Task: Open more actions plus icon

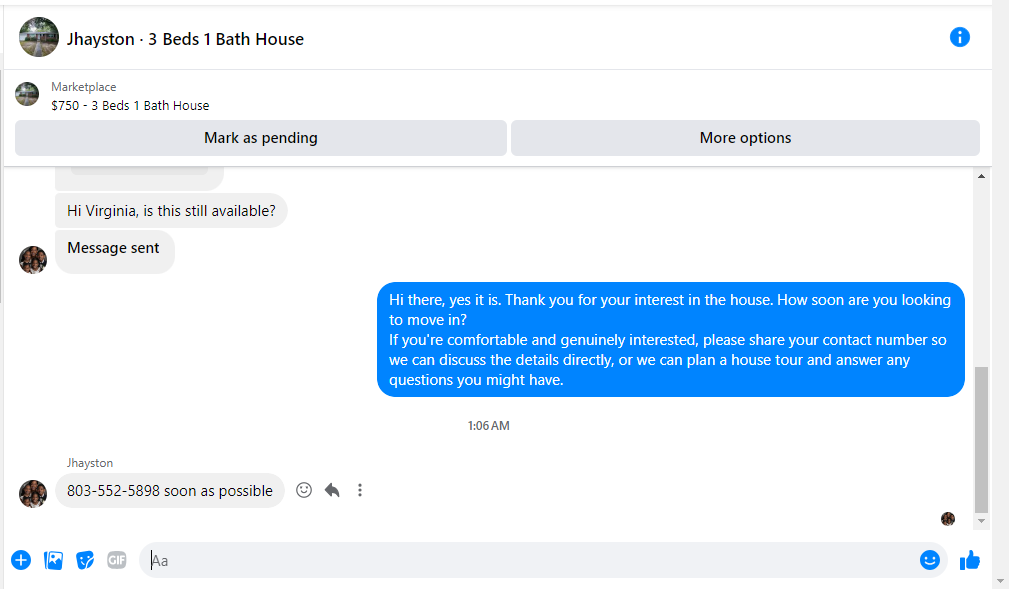Action: [x=21, y=560]
